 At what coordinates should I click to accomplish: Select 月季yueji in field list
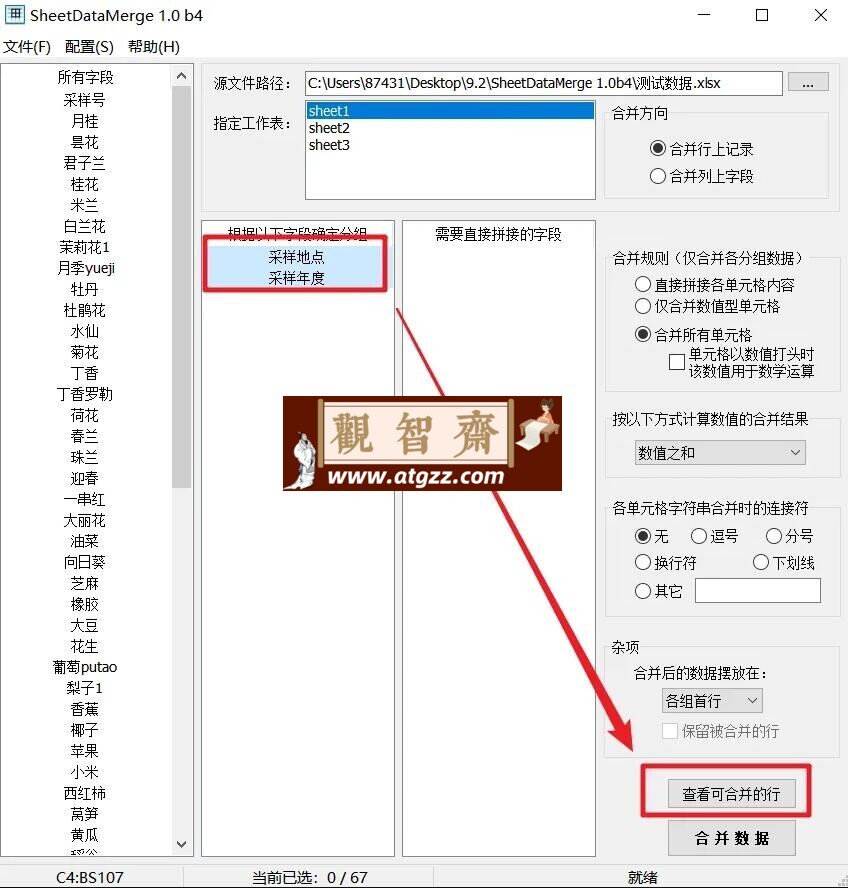pyautogui.click(x=86, y=268)
